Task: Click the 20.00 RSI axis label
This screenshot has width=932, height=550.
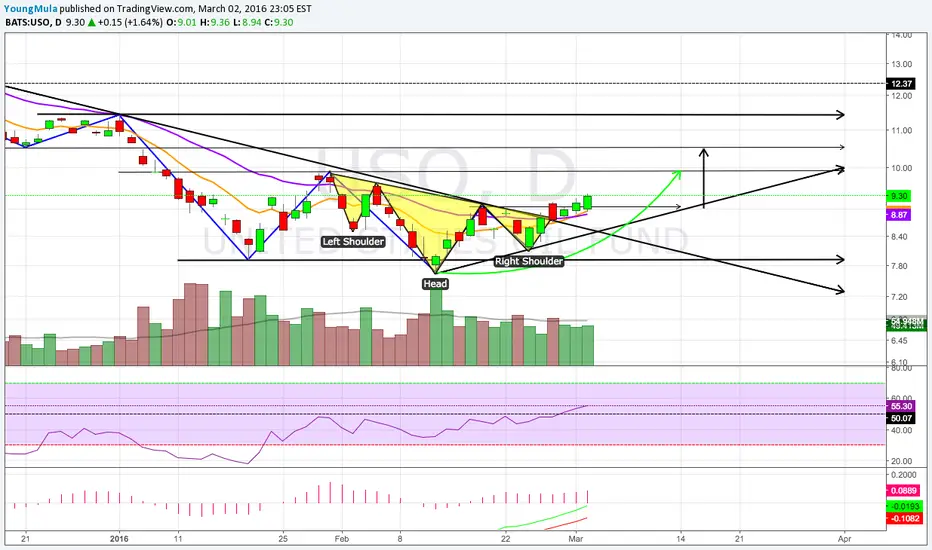Action: 901,461
